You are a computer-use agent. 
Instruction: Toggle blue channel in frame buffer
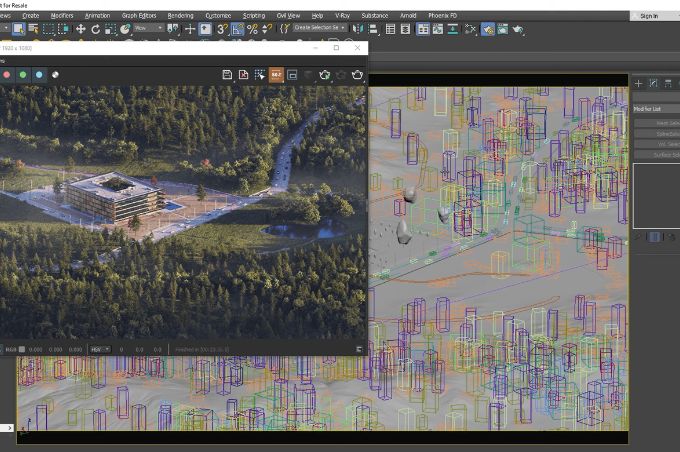pos(39,75)
